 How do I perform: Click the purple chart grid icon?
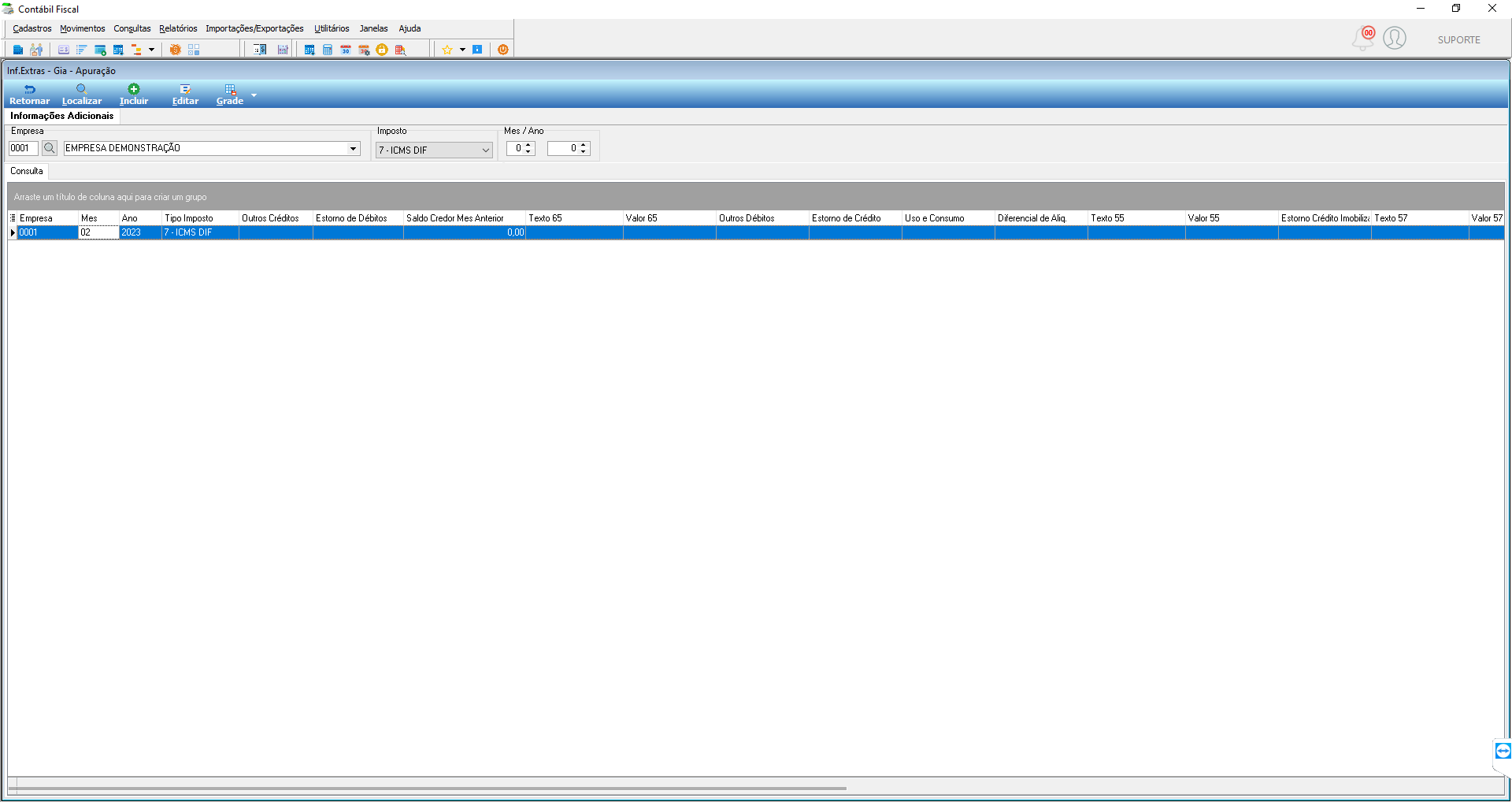coord(283,50)
